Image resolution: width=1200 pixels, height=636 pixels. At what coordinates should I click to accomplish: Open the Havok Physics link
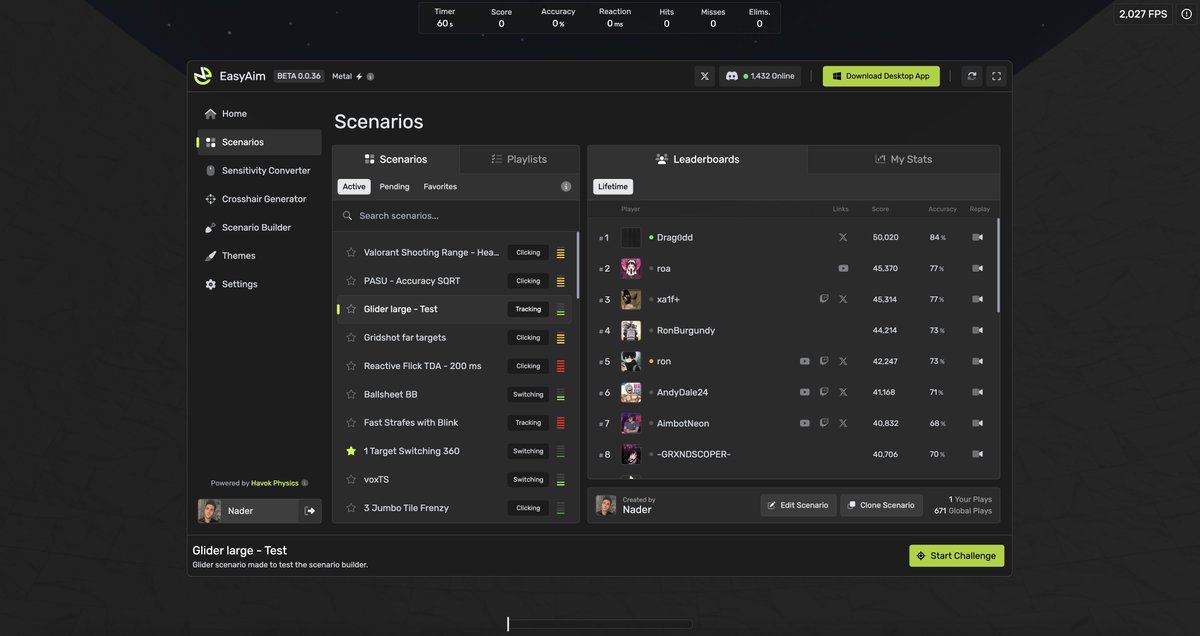(275, 483)
